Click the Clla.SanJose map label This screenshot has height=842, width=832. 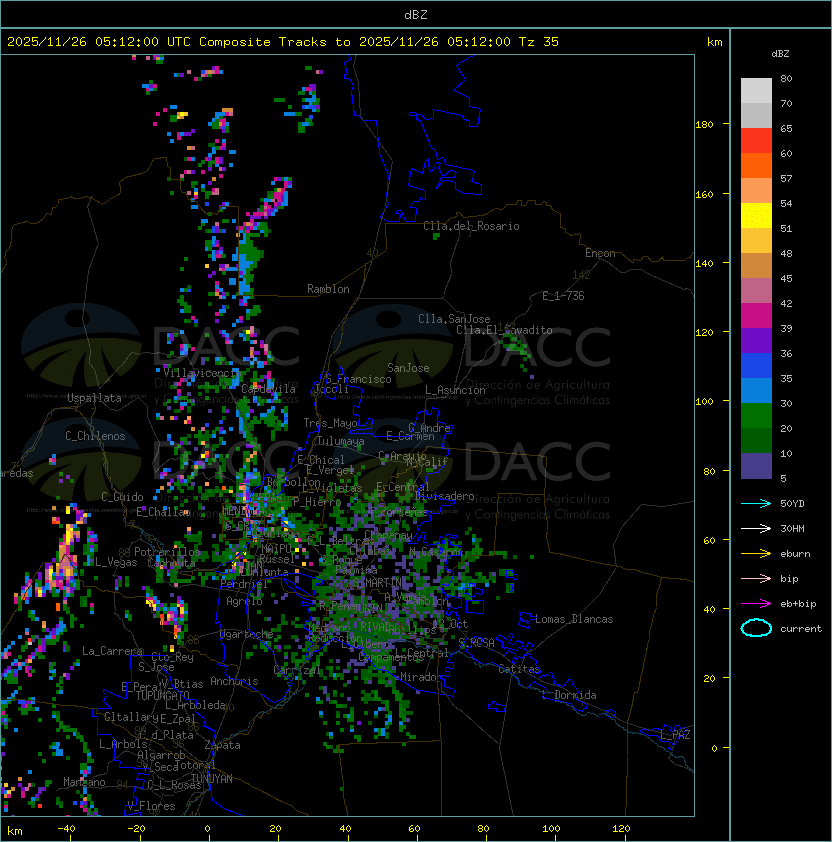(x=454, y=319)
